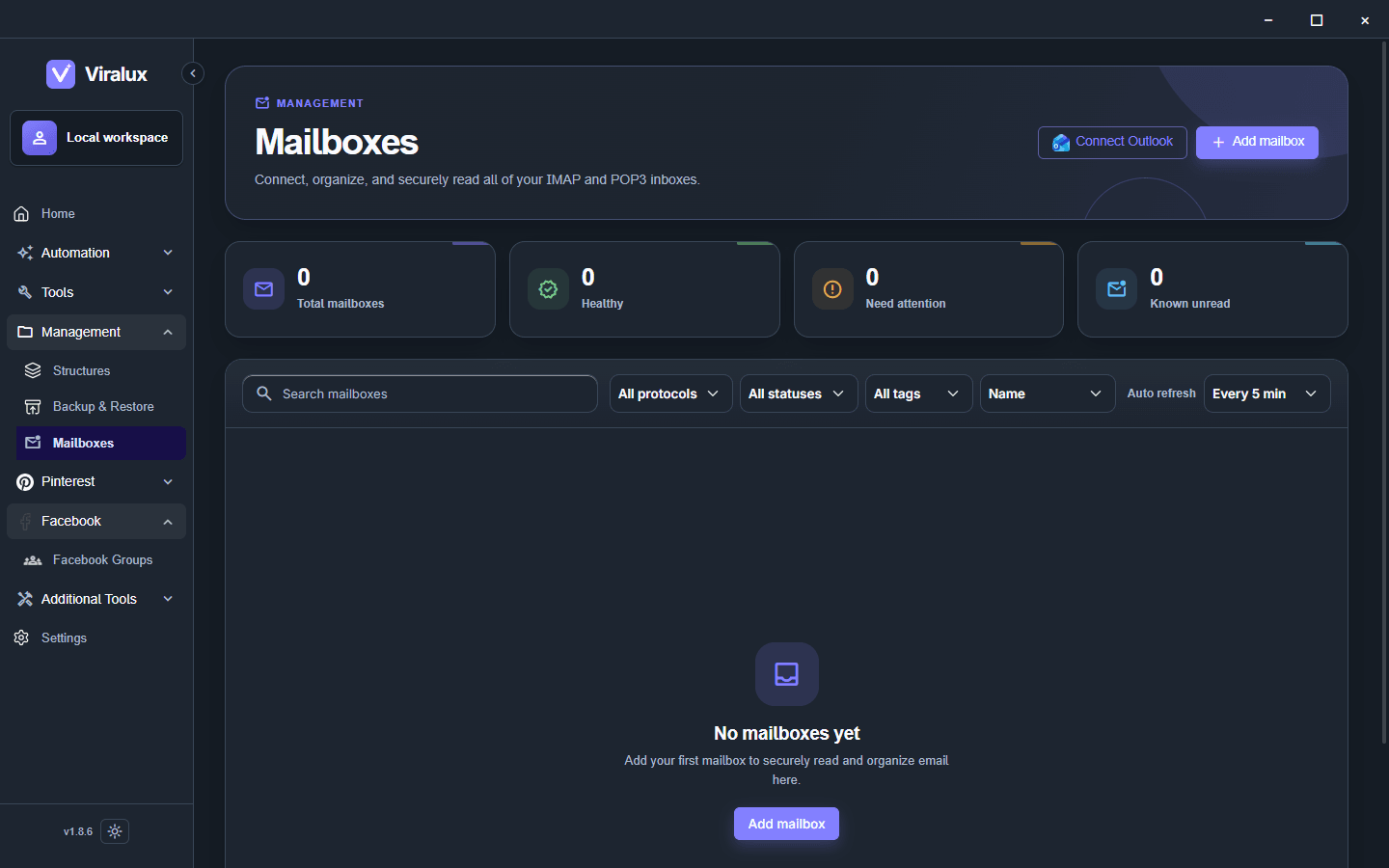The height and width of the screenshot is (868, 1389).
Task: Click the search magnifier icon
Action: tap(263, 393)
